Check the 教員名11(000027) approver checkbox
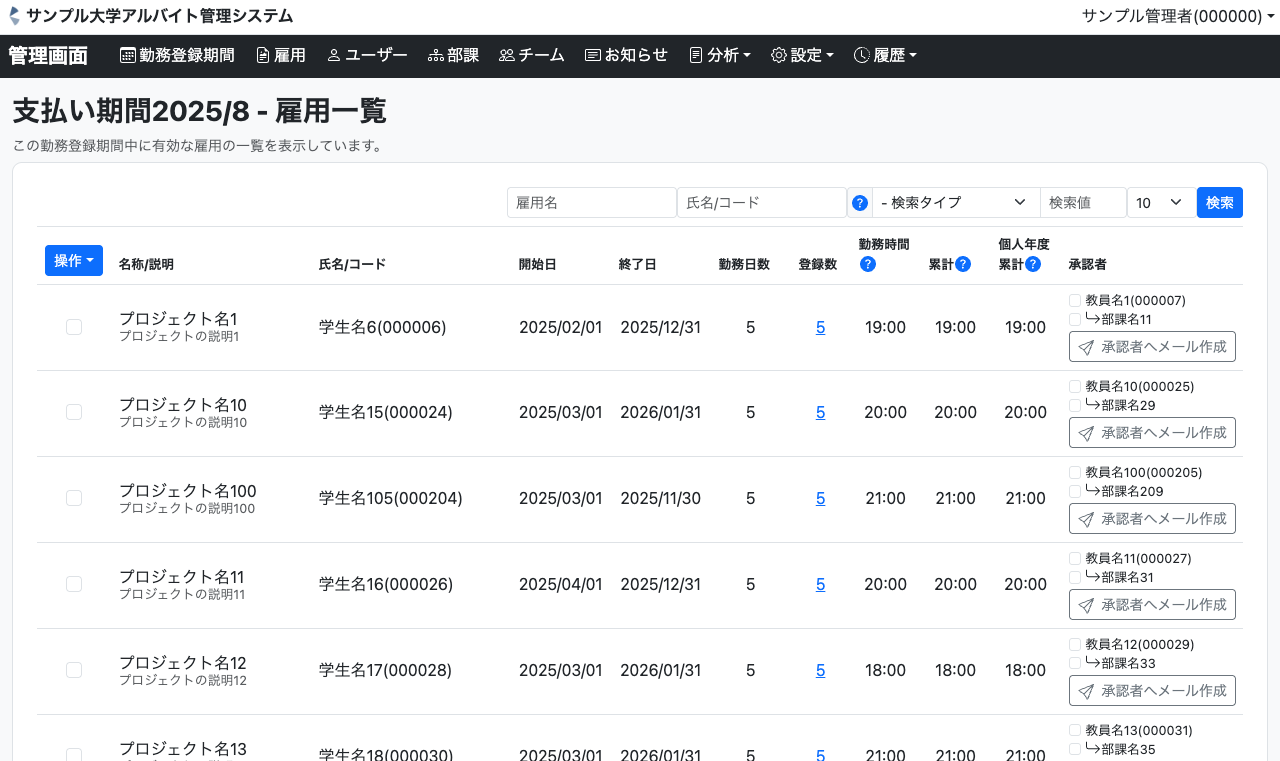This screenshot has width=1280, height=761. pos(1075,559)
